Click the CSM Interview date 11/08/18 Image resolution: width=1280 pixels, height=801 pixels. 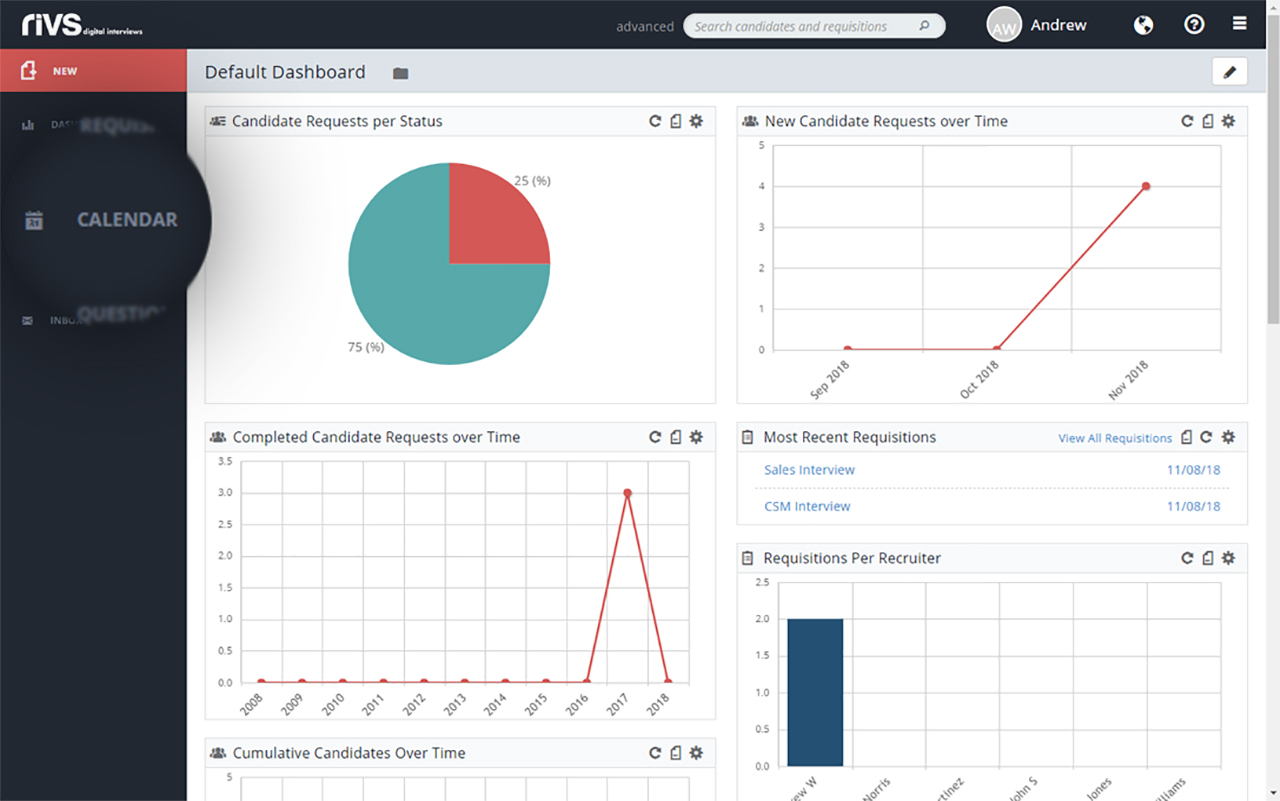point(1193,506)
